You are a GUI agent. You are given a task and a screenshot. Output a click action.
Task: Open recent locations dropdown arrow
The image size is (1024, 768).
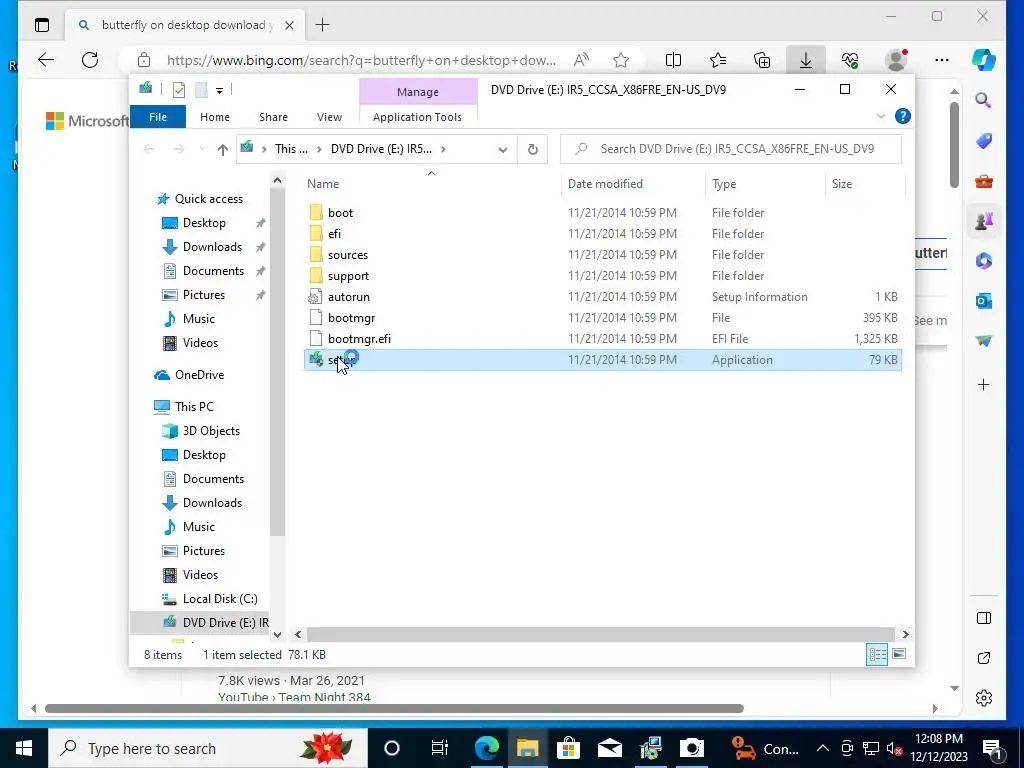pos(202,150)
